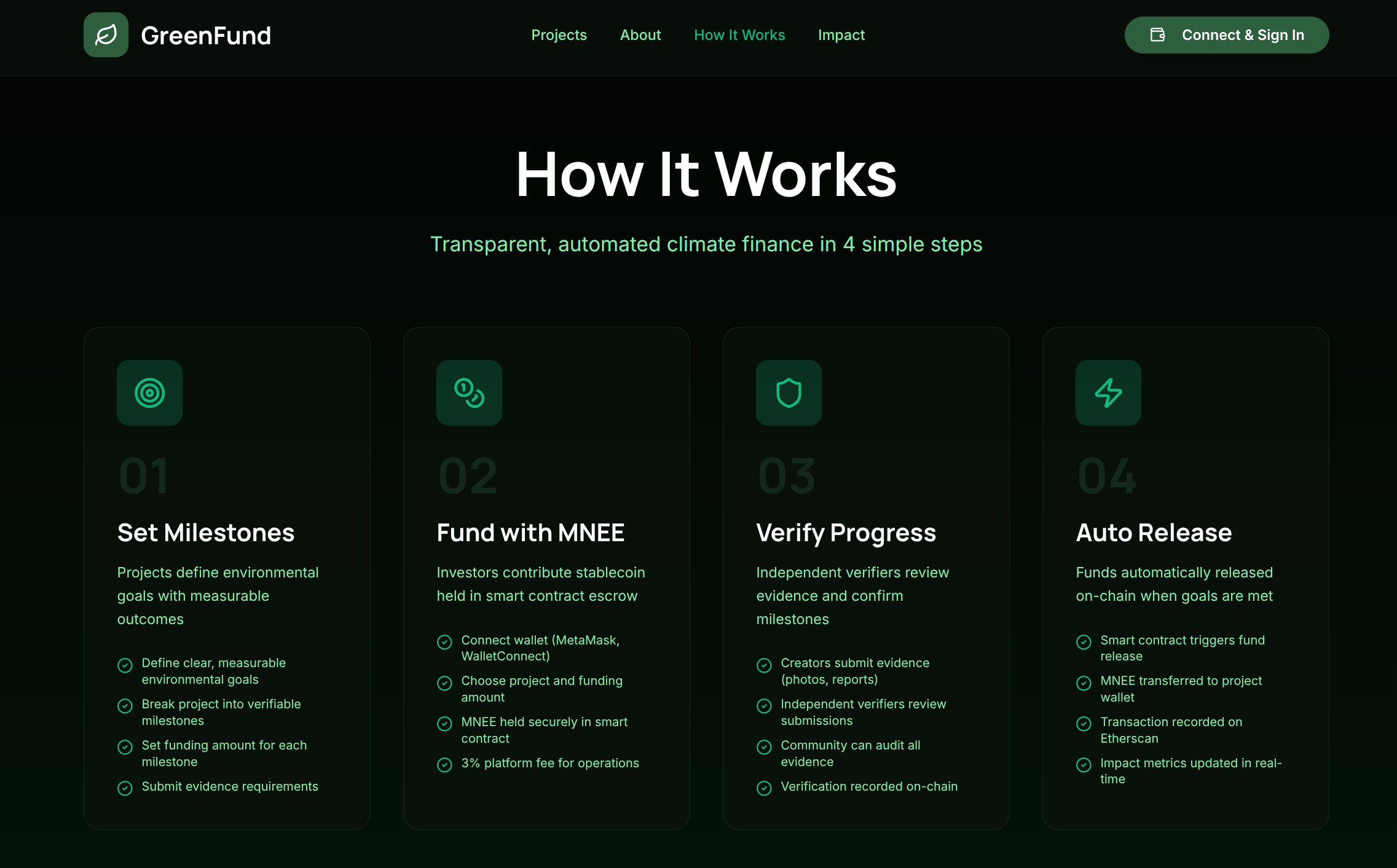Open the Projects nav link

(559, 35)
